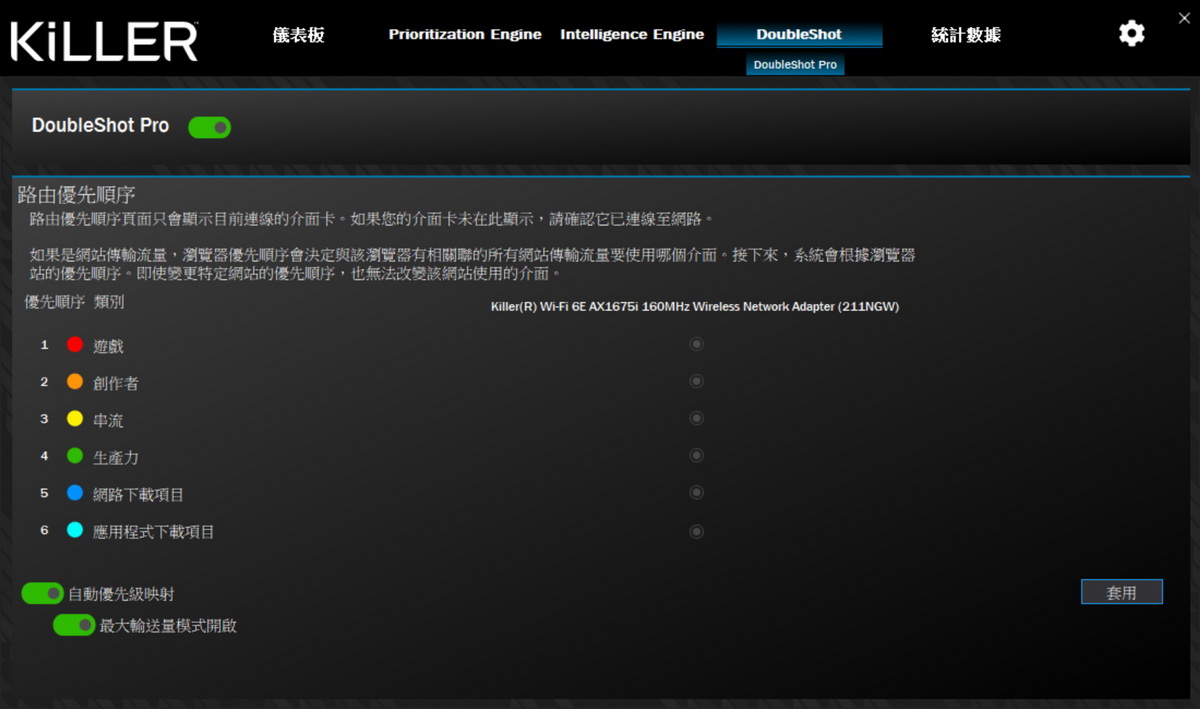Image resolution: width=1200 pixels, height=709 pixels.
Task: Select the DoubleShot Pro sub-tab
Action: pos(795,65)
